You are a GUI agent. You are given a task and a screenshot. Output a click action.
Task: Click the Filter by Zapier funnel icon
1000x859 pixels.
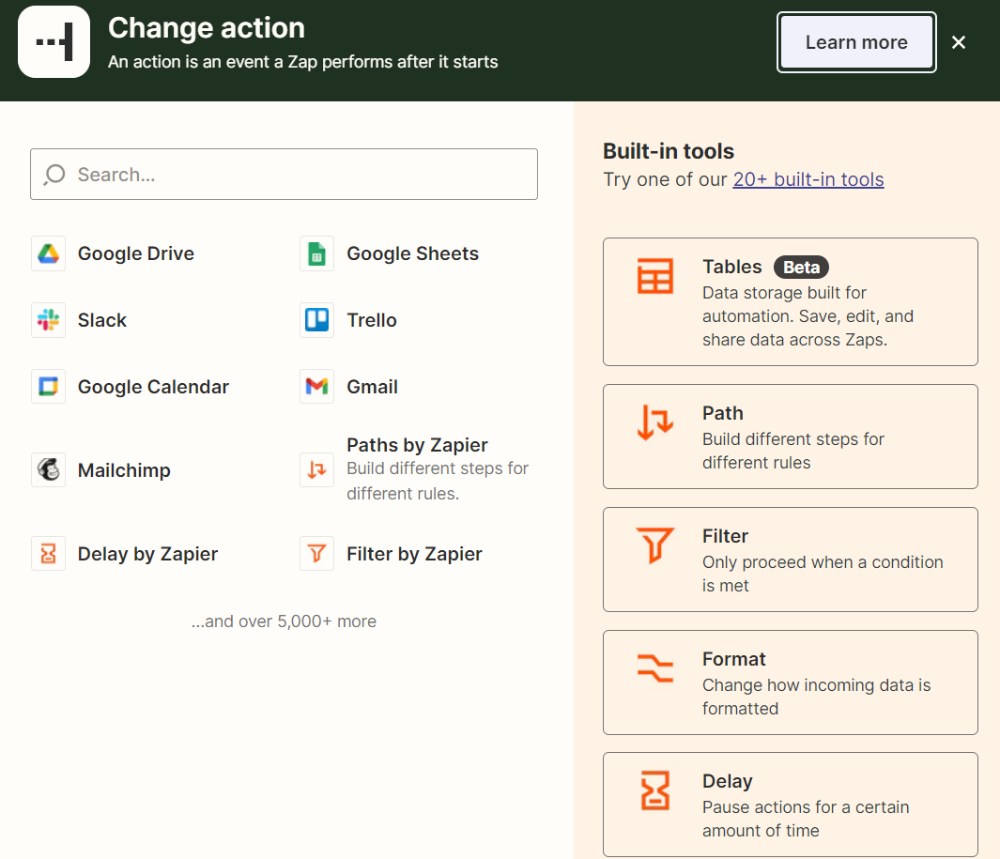317,554
